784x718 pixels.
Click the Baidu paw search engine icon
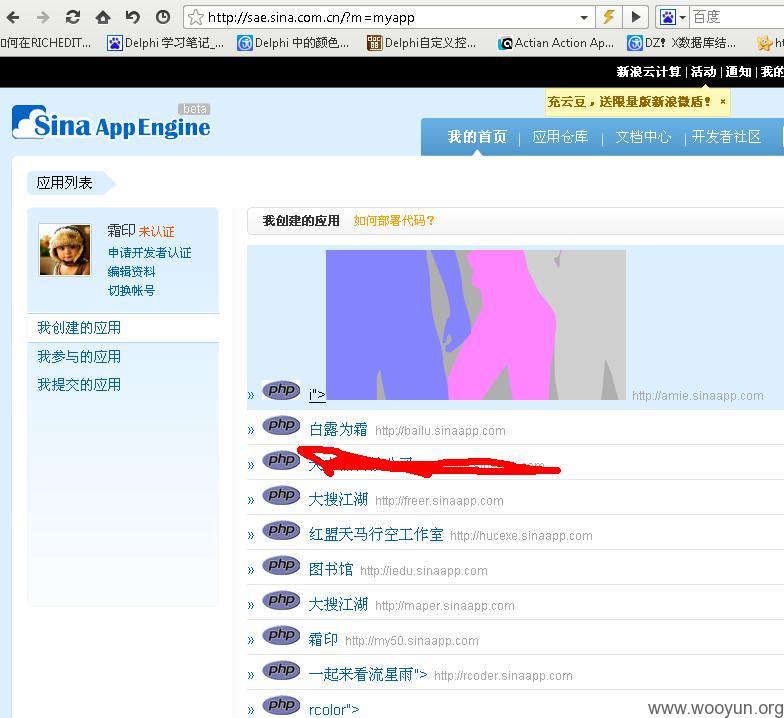click(x=668, y=18)
